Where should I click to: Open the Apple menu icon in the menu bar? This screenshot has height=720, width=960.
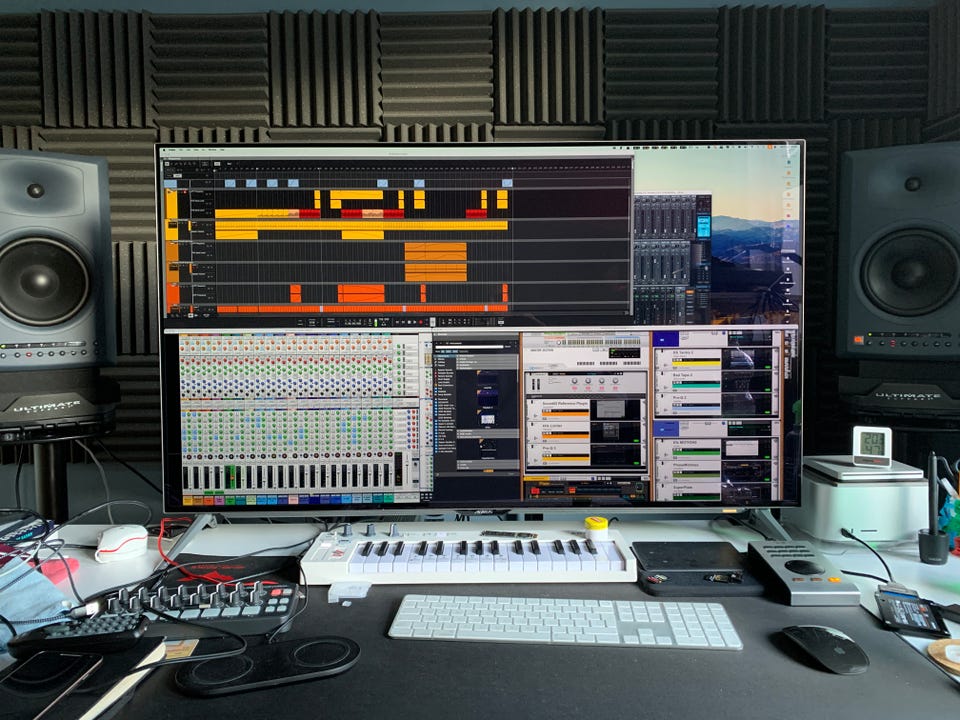(x=165, y=149)
